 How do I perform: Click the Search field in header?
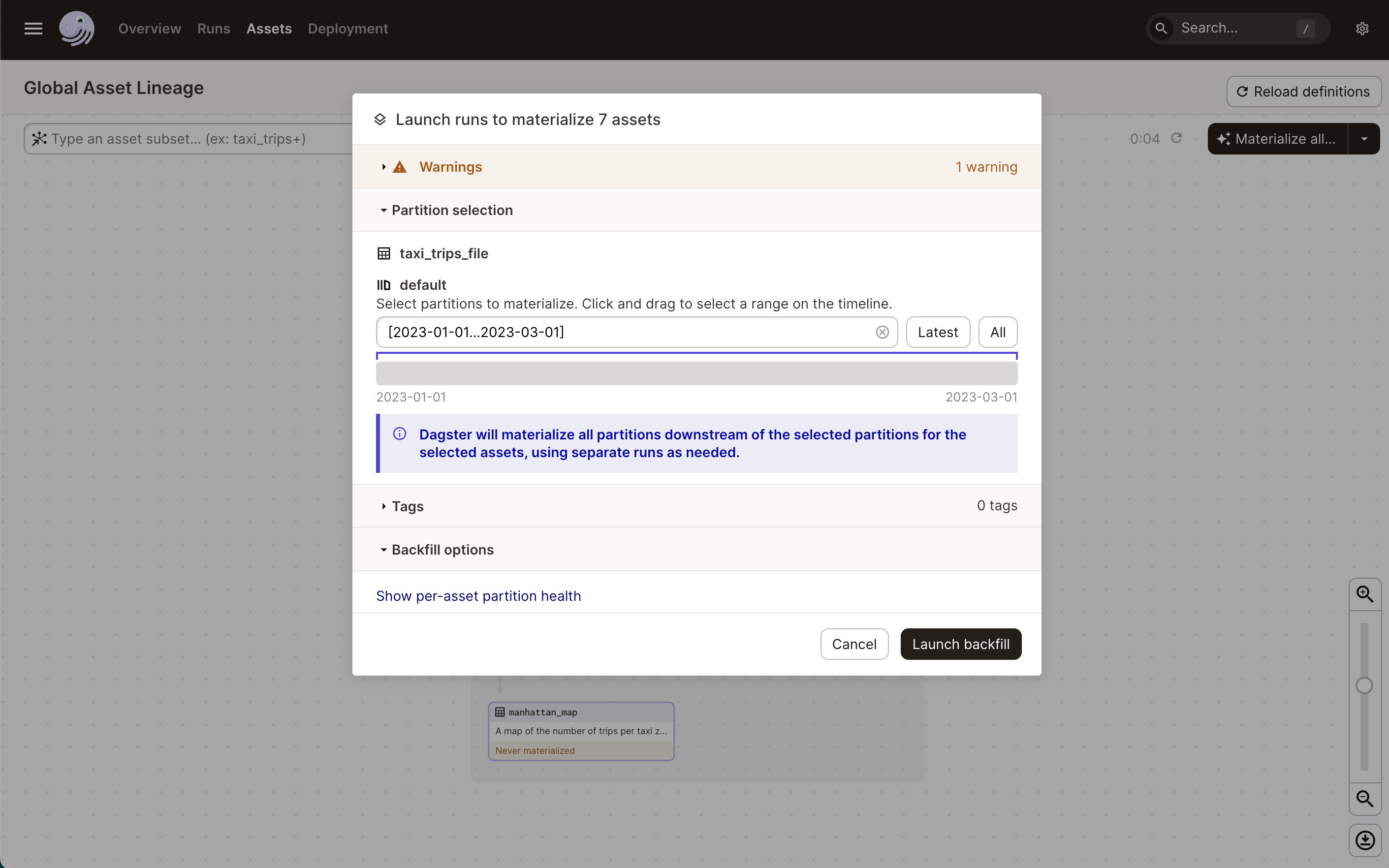point(1237,28)
